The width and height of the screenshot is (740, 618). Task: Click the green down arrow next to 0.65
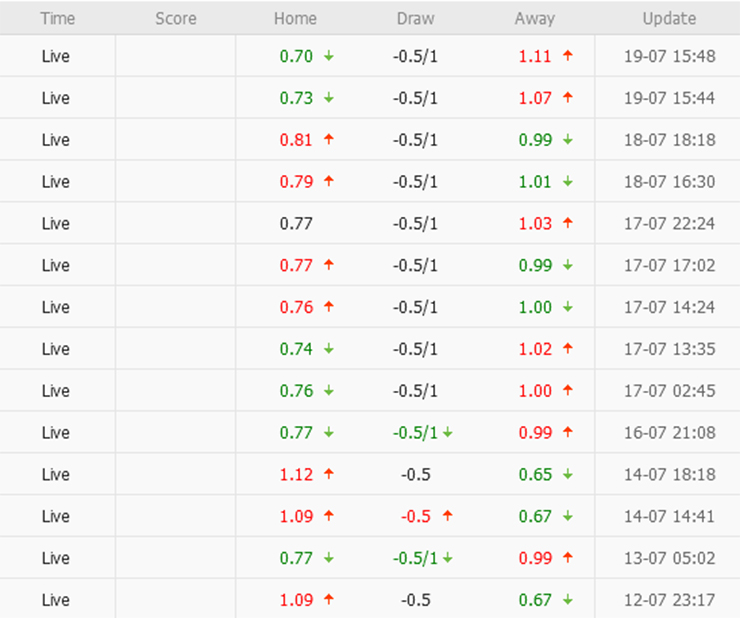[x=568, y=475]
